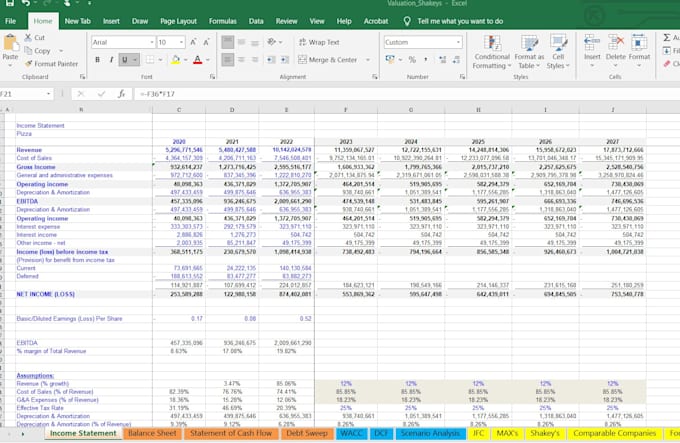
Task: Open the Debt Sweep worksheet
Action: click(x=307, y=433)
